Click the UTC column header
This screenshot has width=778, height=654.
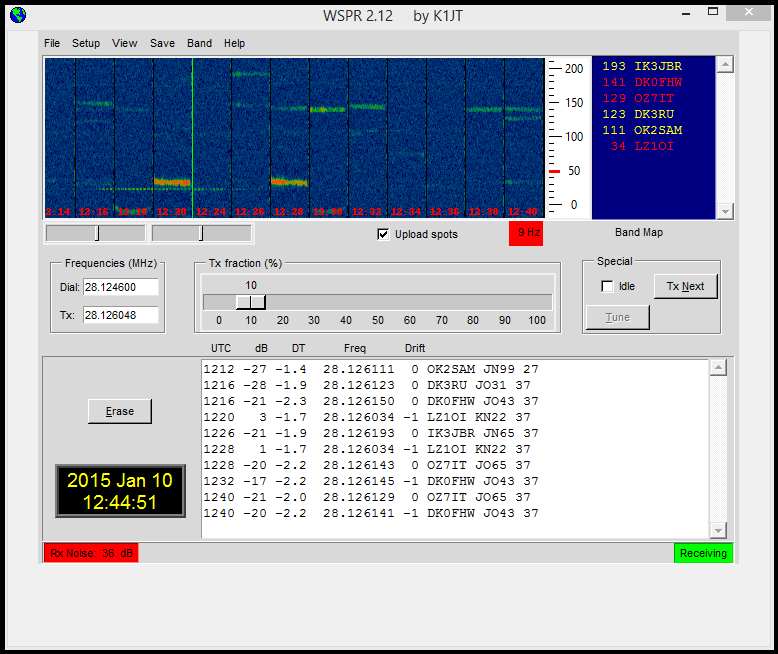(221, 348)
